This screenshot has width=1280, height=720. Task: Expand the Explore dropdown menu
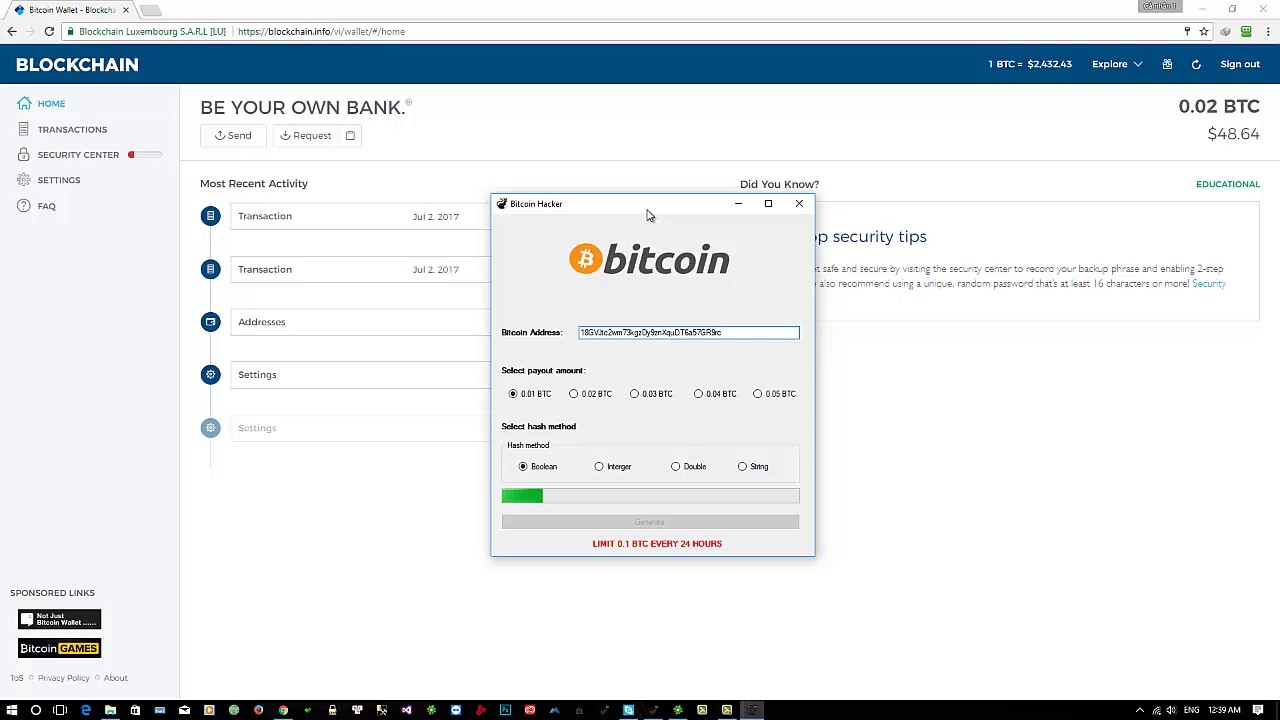point(1117,64)
